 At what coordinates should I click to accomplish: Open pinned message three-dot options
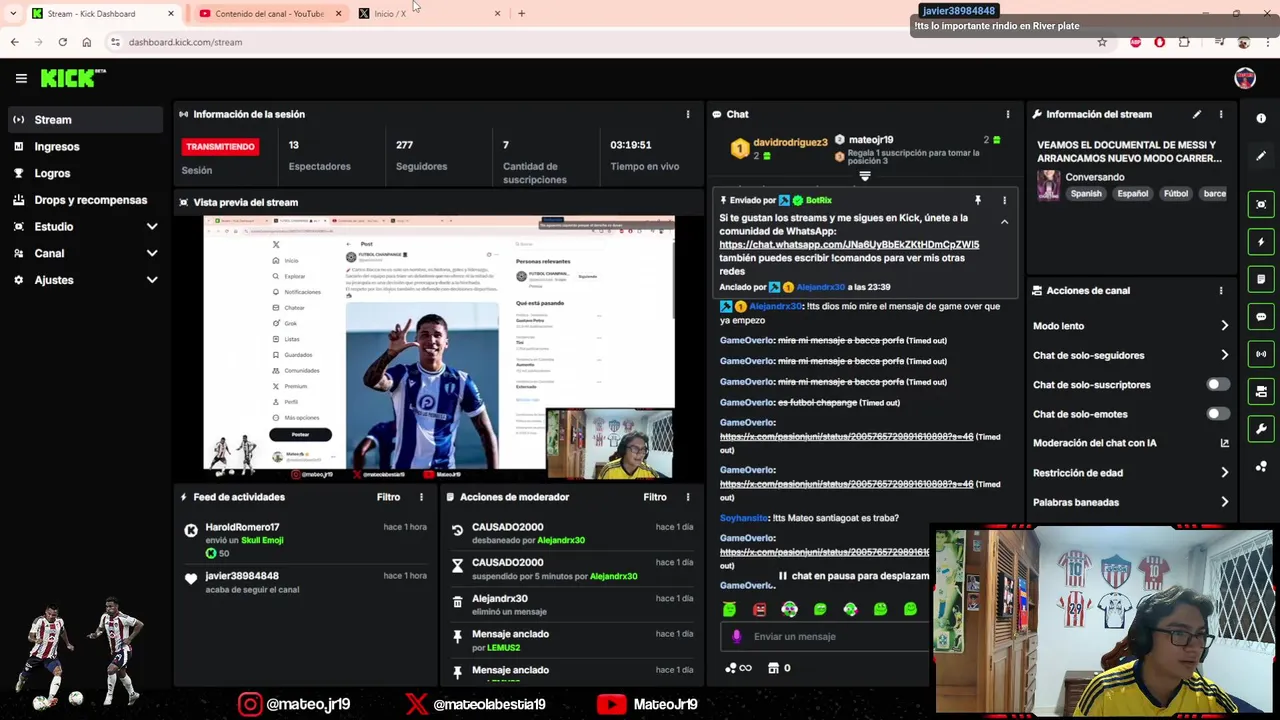1004,200
